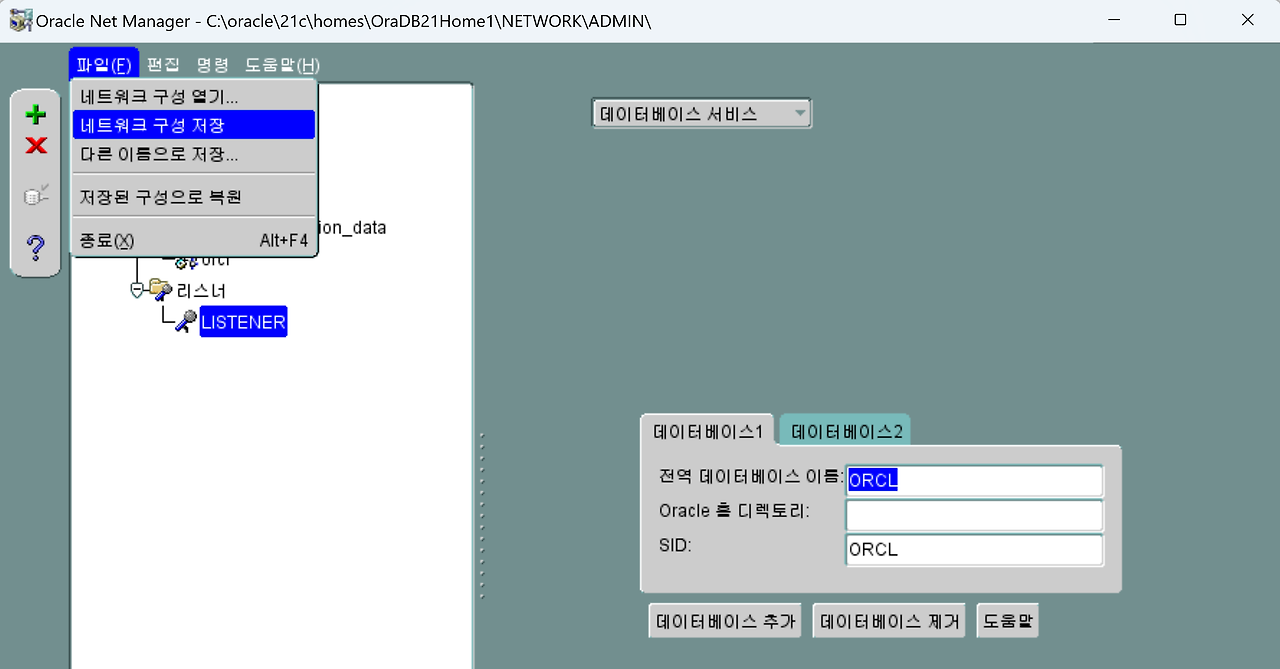1280x669 pixels.
Task: Switch to the 데이터베이스1 tab
Action: click(x=707, y=432)
